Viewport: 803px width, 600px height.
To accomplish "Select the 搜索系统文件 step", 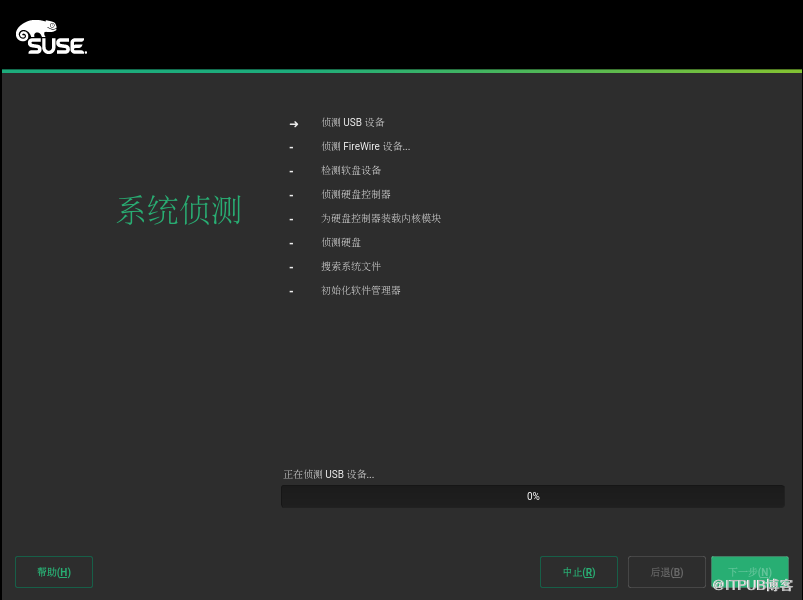I will coord(351,267).
